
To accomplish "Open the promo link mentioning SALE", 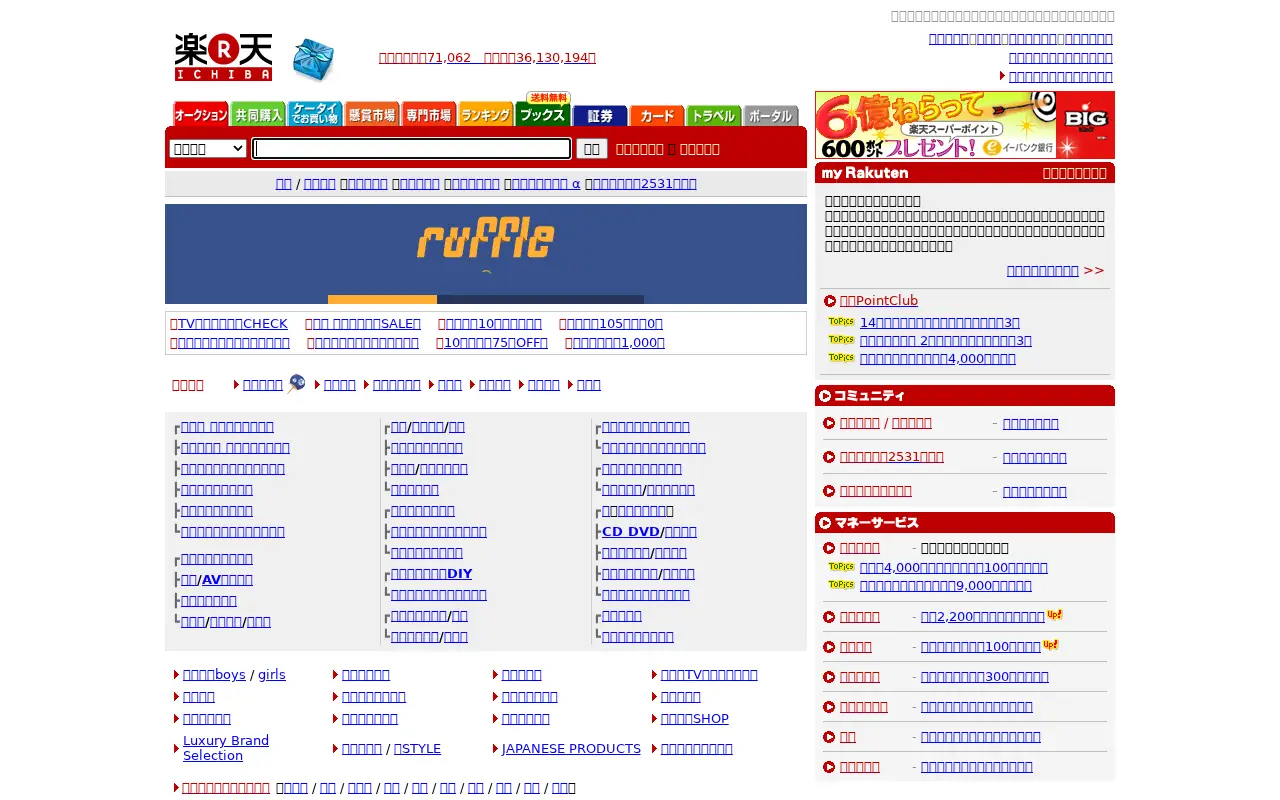I will click(363, 324).
